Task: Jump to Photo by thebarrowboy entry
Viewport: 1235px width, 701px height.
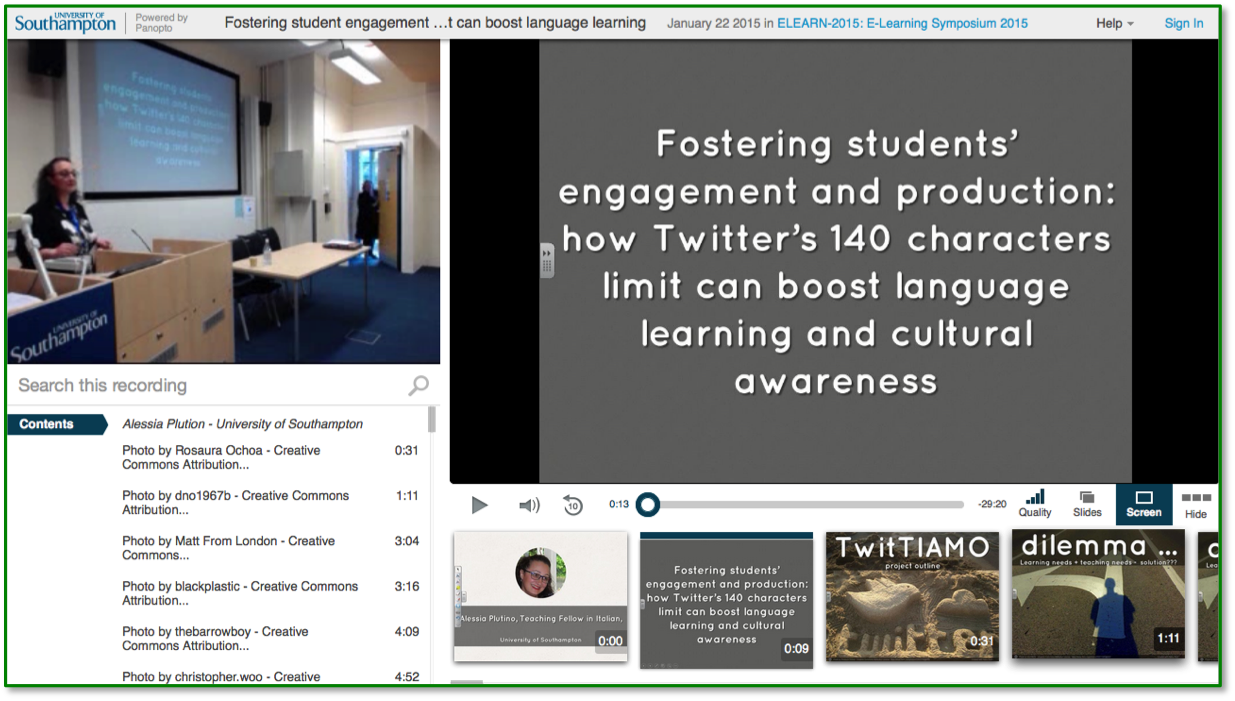Action: 270,638
